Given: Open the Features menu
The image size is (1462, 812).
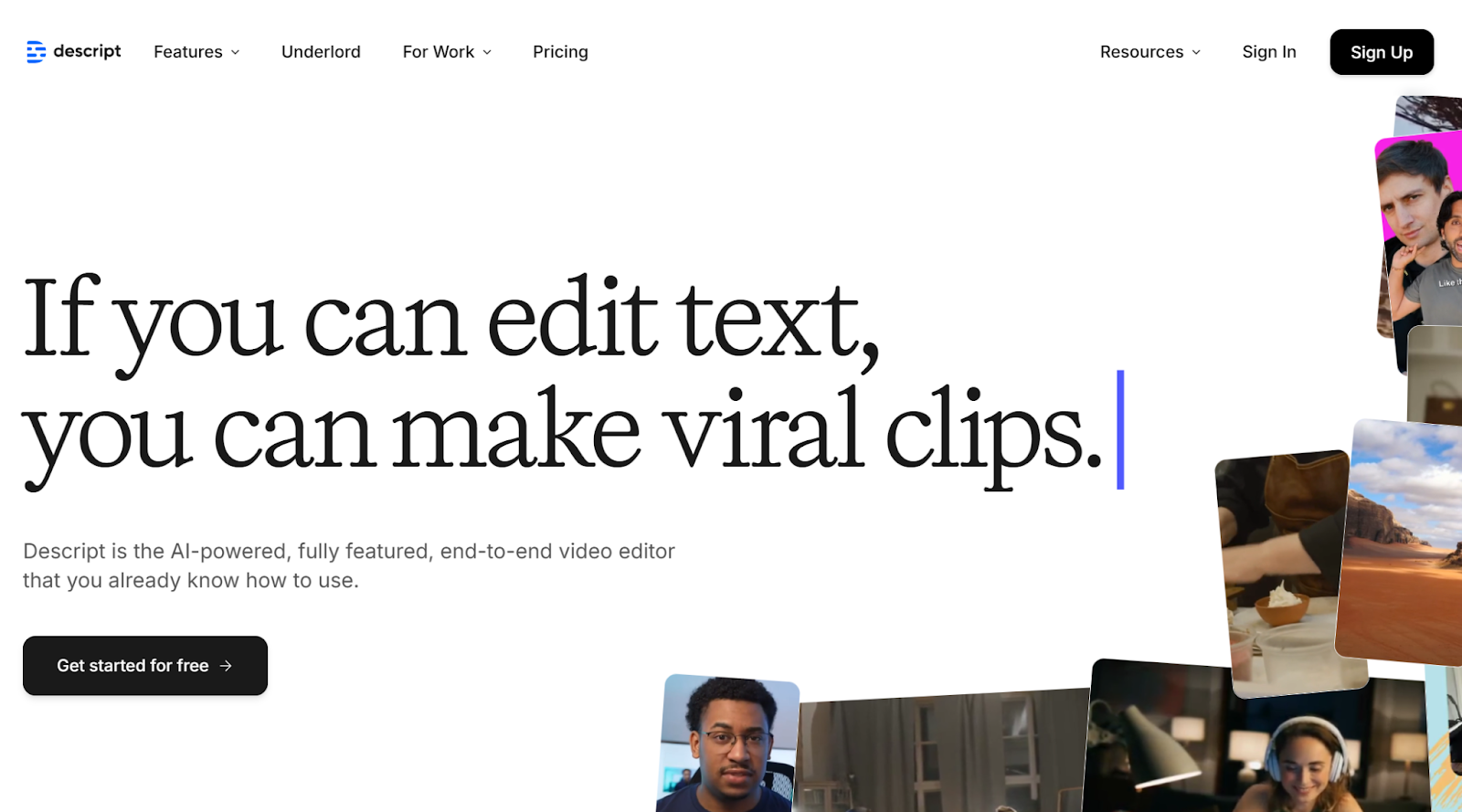Looking at the screenshot, I should click(188, 52).
